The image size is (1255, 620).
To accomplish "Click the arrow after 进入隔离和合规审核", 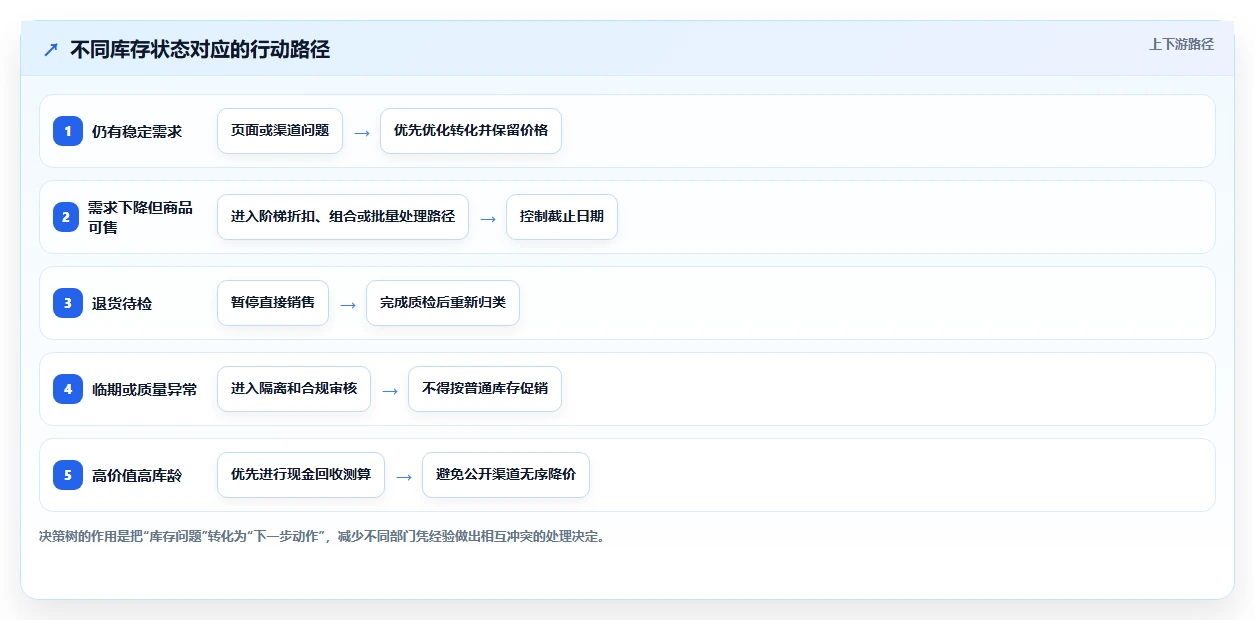I will [x=390, y=390].
